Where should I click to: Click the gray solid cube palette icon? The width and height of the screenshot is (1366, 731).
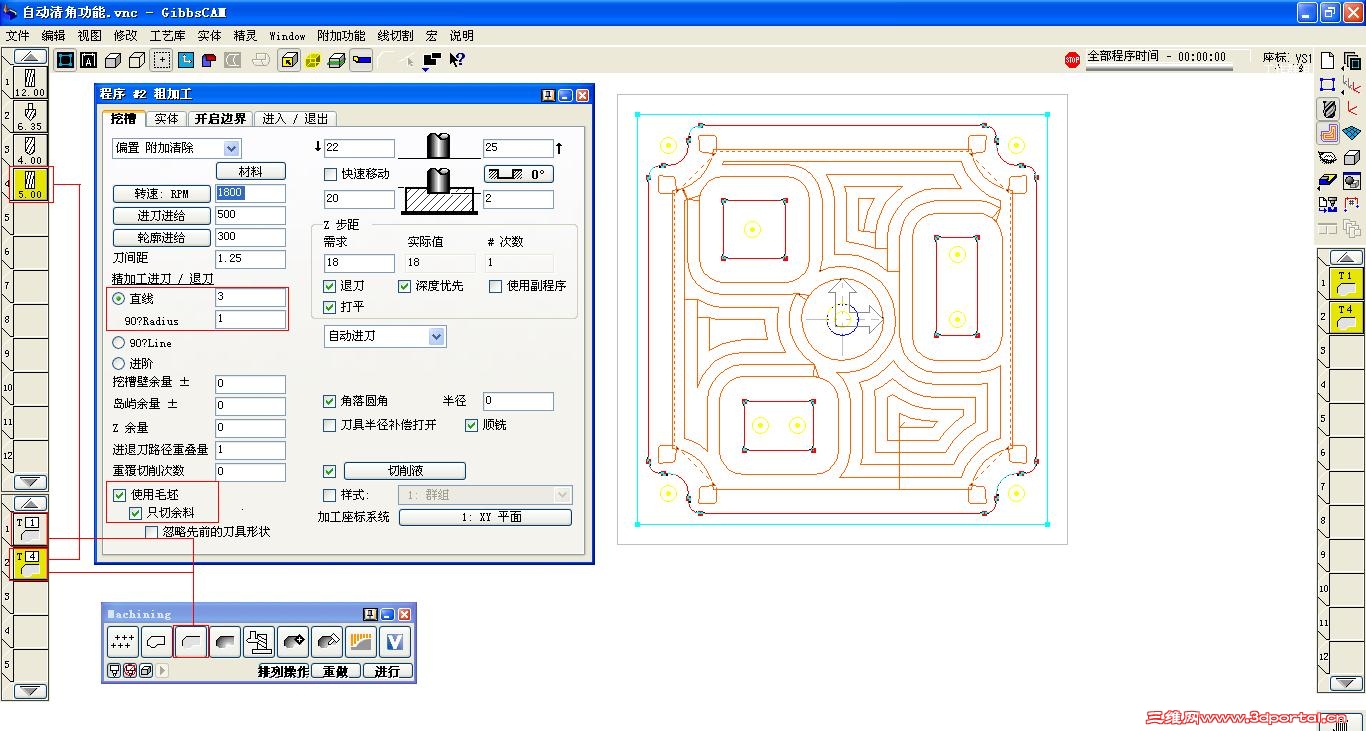(1352, 158)
